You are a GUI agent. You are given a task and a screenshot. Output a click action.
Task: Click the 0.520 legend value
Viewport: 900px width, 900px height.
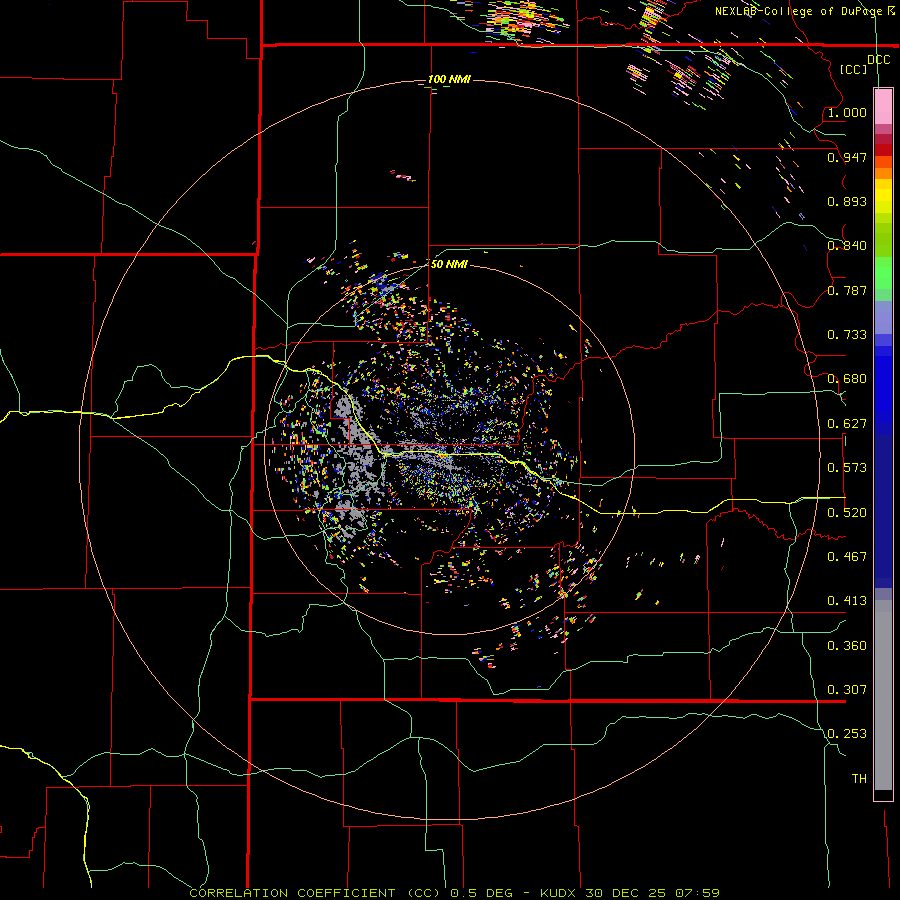(x=847, y=513)
